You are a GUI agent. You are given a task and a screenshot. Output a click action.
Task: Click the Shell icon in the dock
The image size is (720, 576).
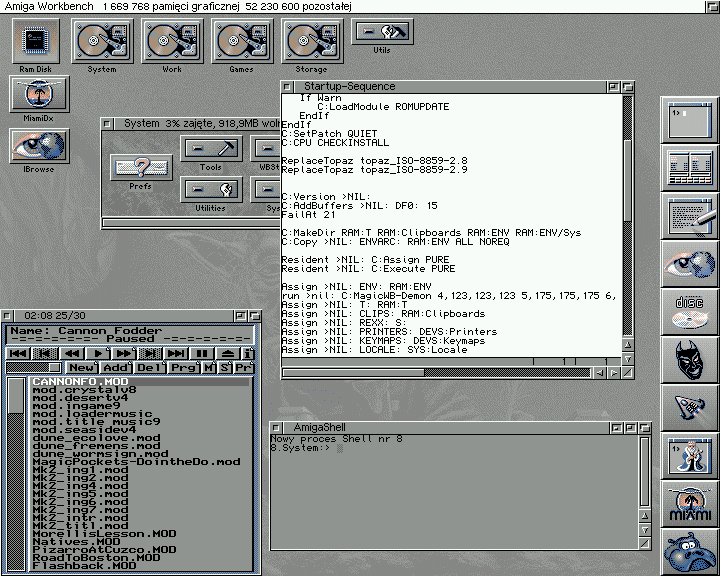tap(689, 120)
